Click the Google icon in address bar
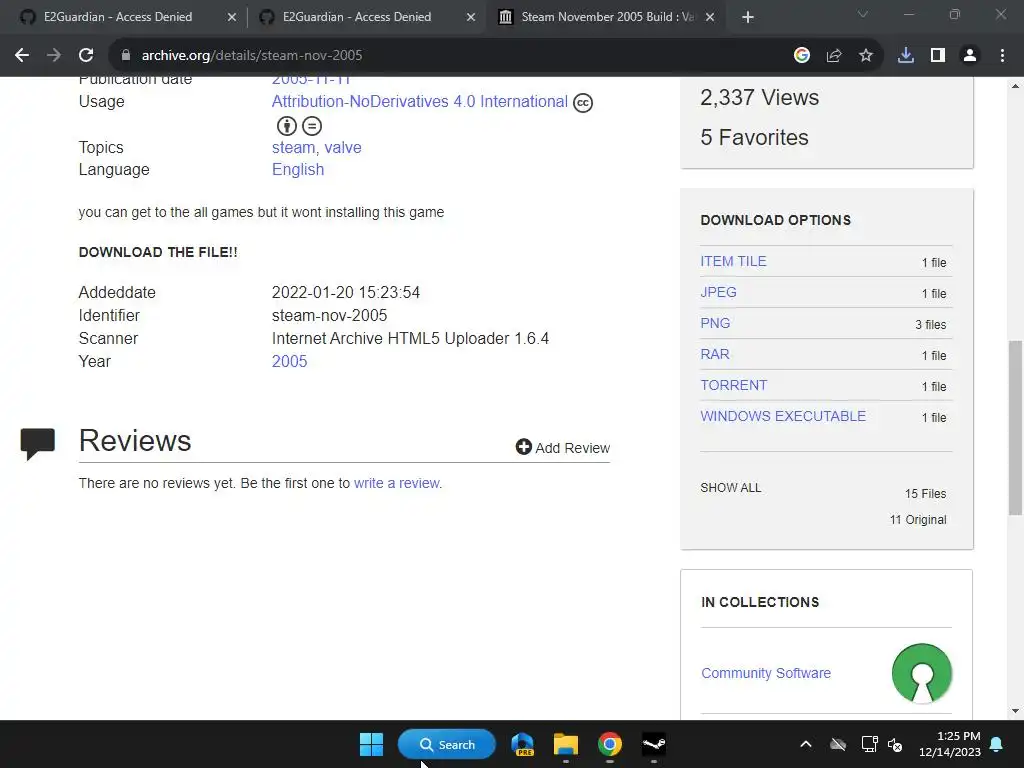 click(802, 56)
